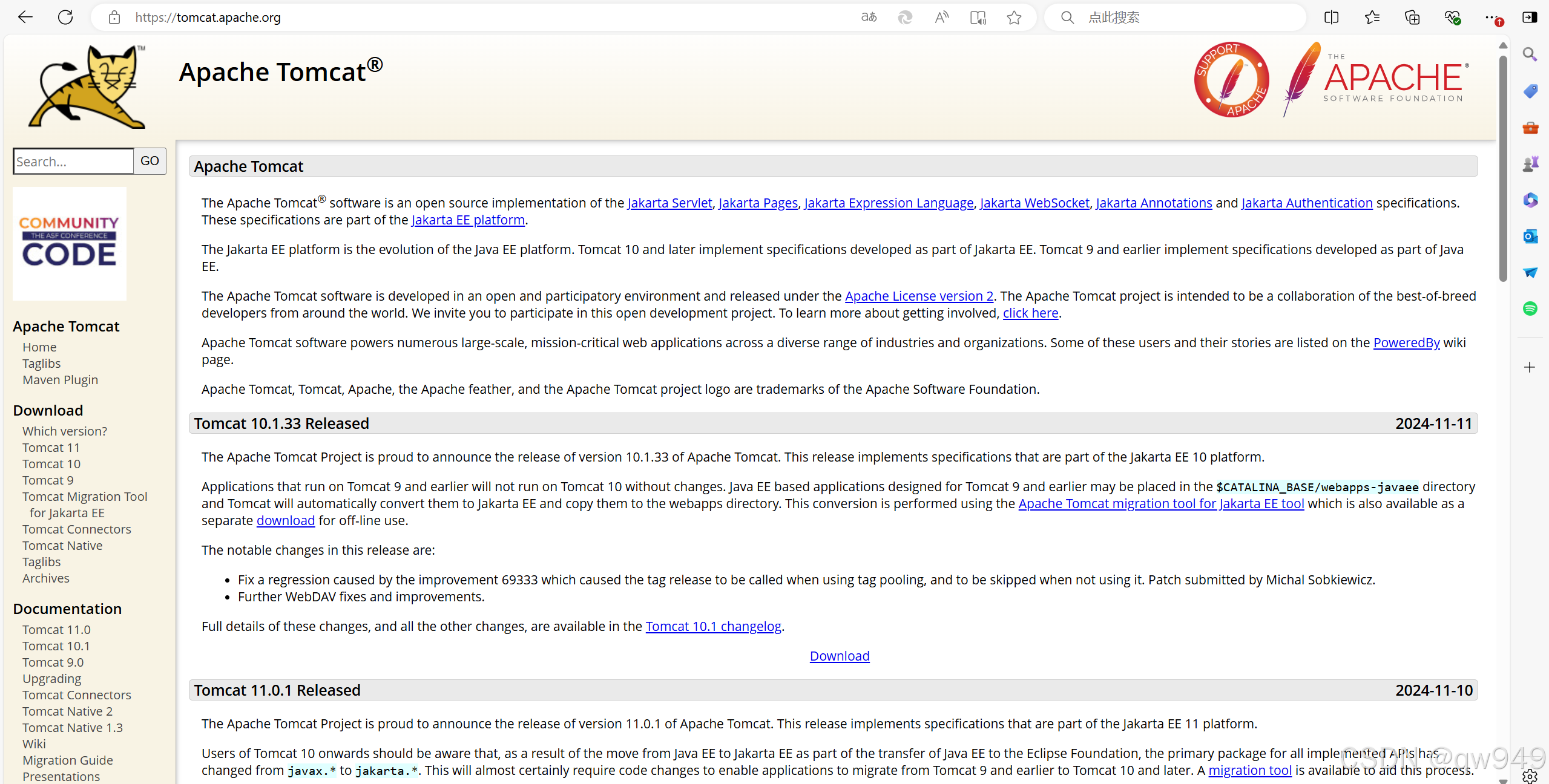Follow Jakarta Expression Language link
The image size is (1549, 784).
(x=889, y=203)
